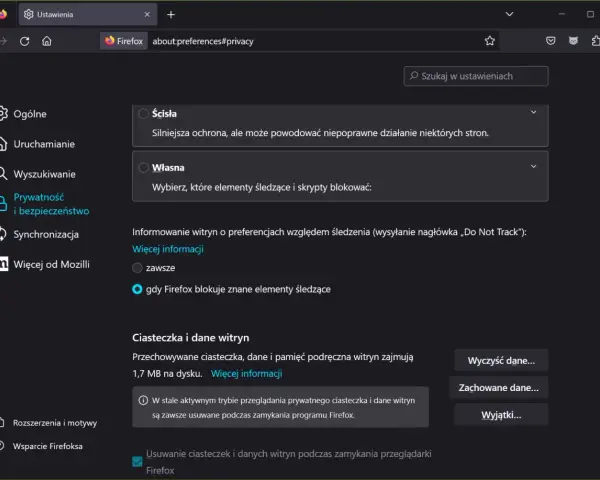Viewport: 600px width, 480px height.
Task: Open Więcej informacji about cookie storage
Action: tap(246, 374)
